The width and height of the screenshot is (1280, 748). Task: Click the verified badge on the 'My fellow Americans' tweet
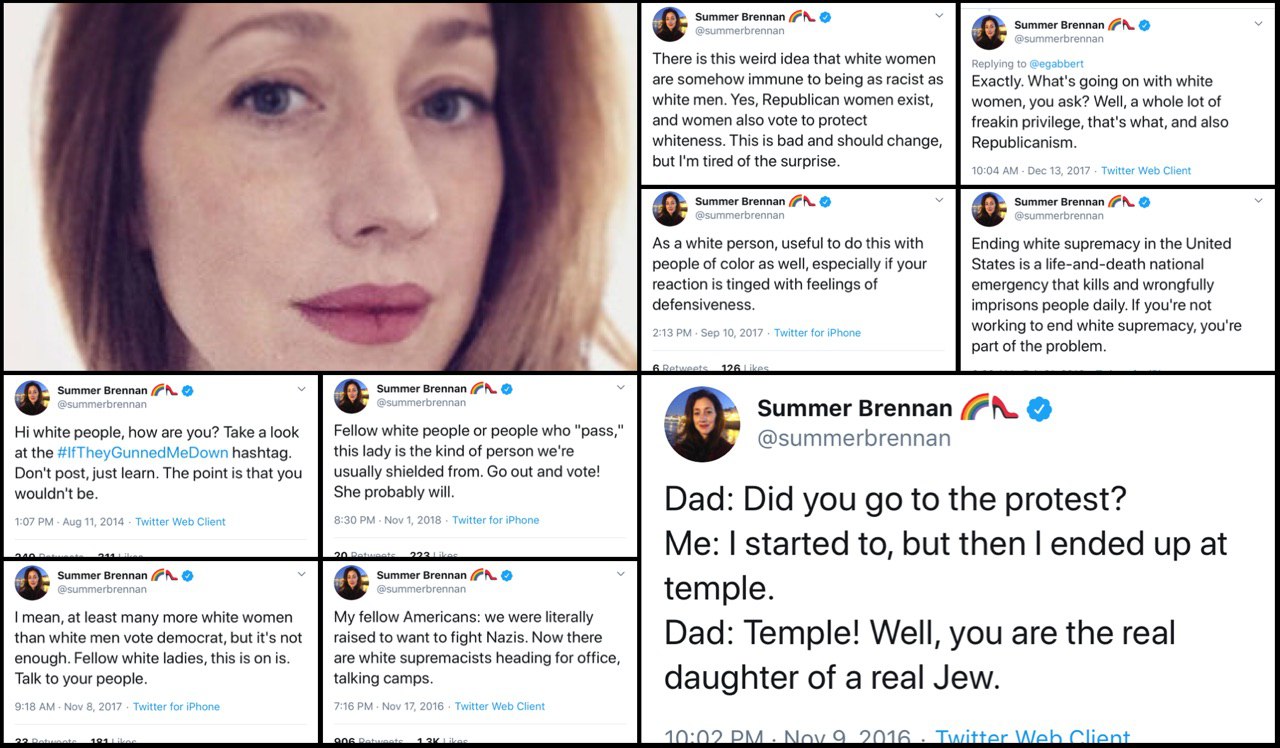click(506, 576)
